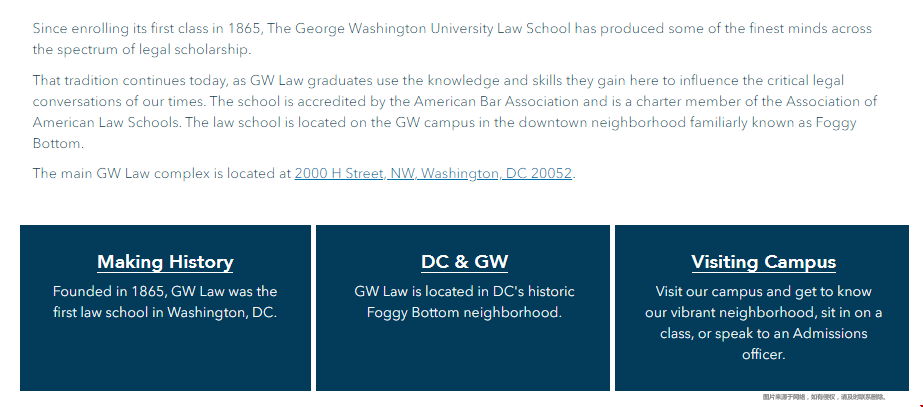Open the Making History heading link
The height and width of the screenshot is (407, 923).
165,262
